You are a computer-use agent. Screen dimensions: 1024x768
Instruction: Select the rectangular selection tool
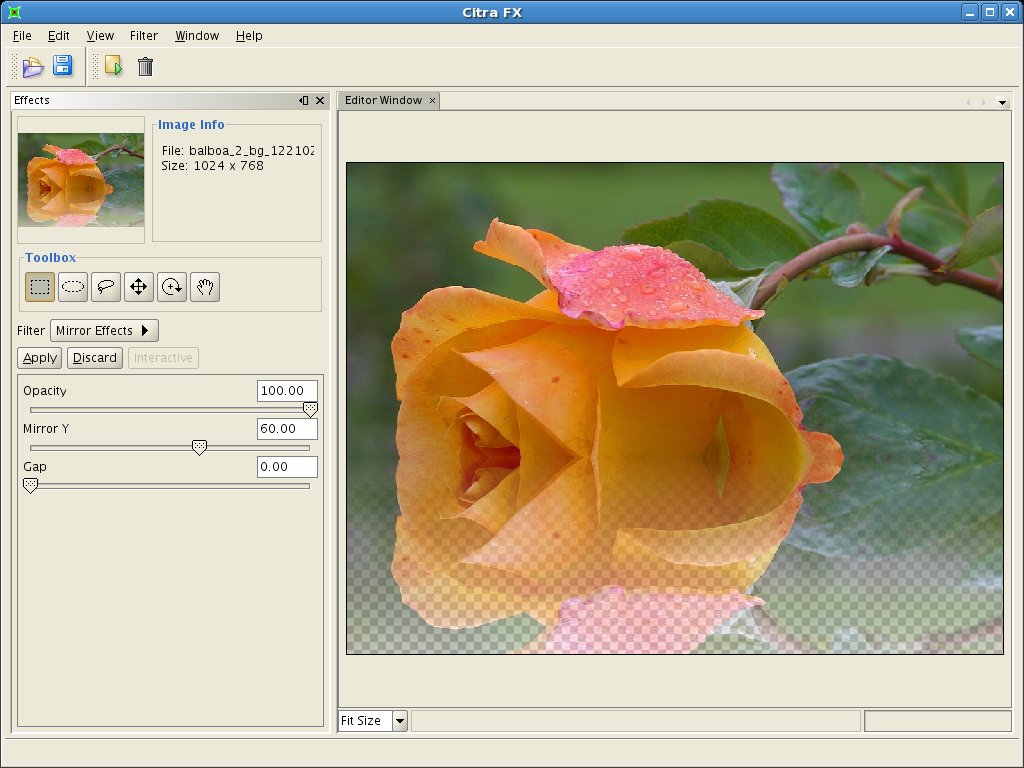pyautogui.click(x=40, y=287)
